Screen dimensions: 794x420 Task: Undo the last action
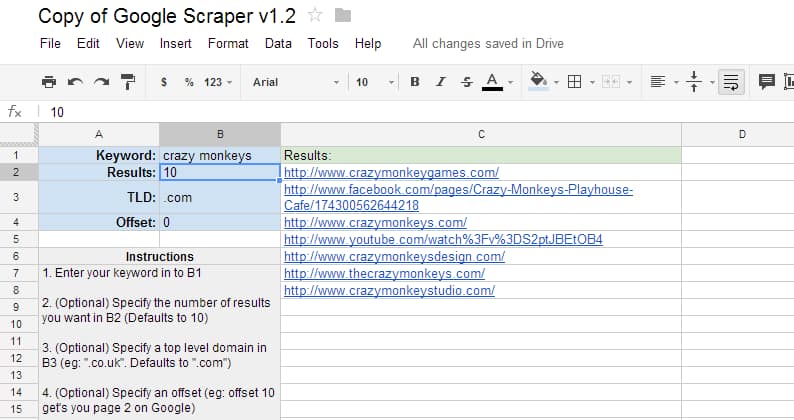pyautogui.click(x=75, y=82)
